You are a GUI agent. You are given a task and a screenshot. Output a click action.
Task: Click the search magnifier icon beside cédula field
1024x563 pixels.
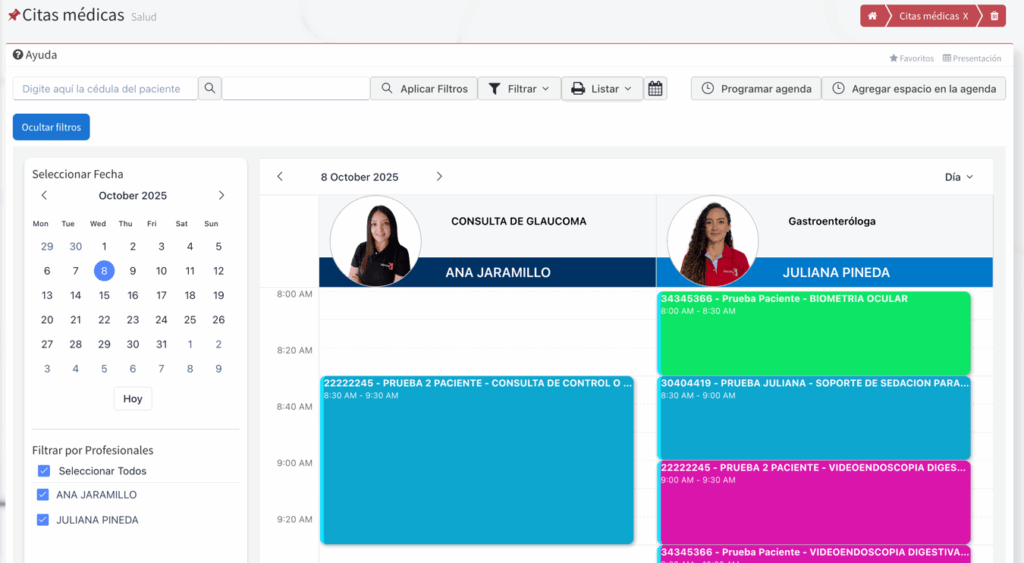pos(209,89)
